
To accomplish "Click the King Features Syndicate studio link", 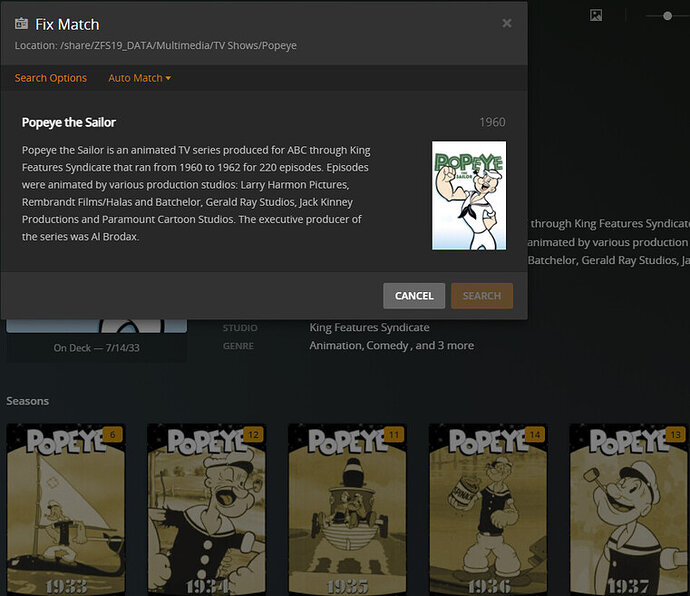I will [369, 327].
